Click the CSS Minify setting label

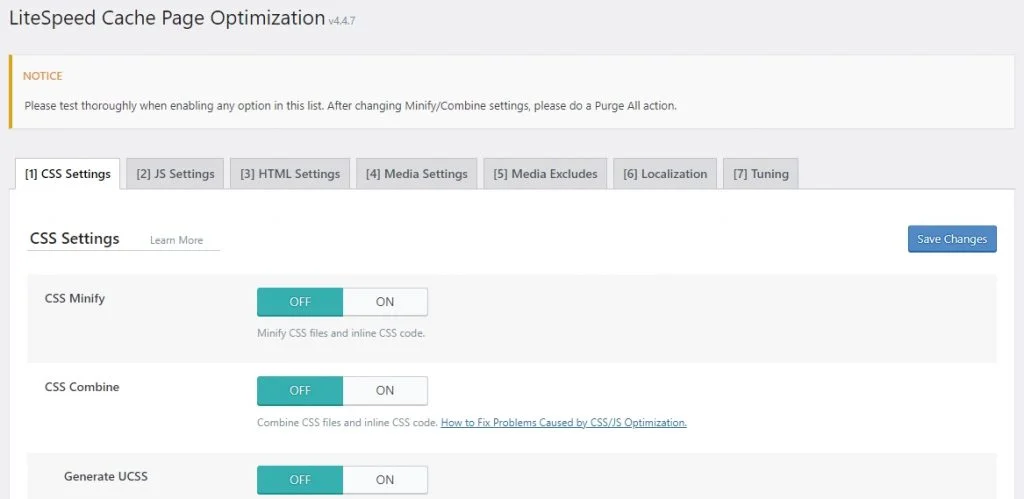coord(75,298)
